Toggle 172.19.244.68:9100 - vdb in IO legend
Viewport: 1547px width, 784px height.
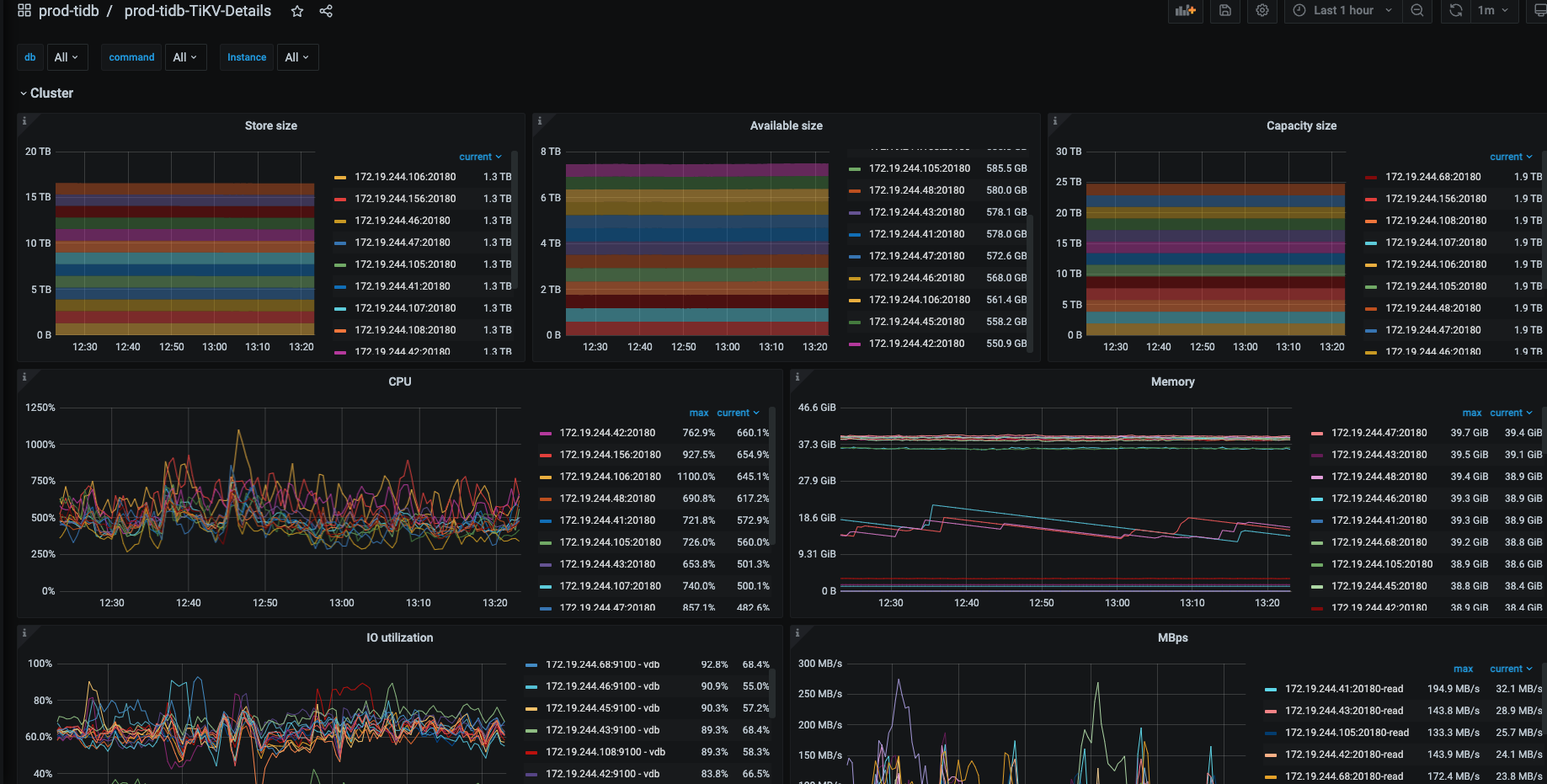pyautogui.click(x=602, y=664)
